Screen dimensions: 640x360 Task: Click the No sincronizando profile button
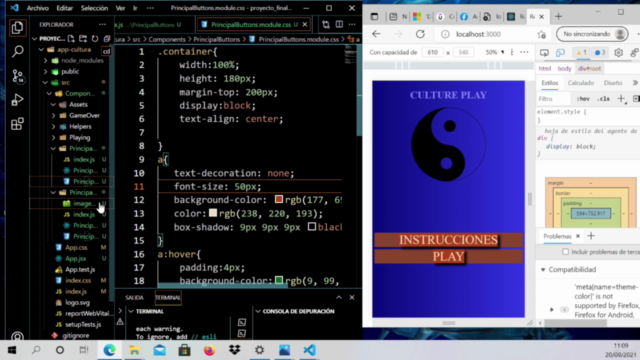point(592,34)
